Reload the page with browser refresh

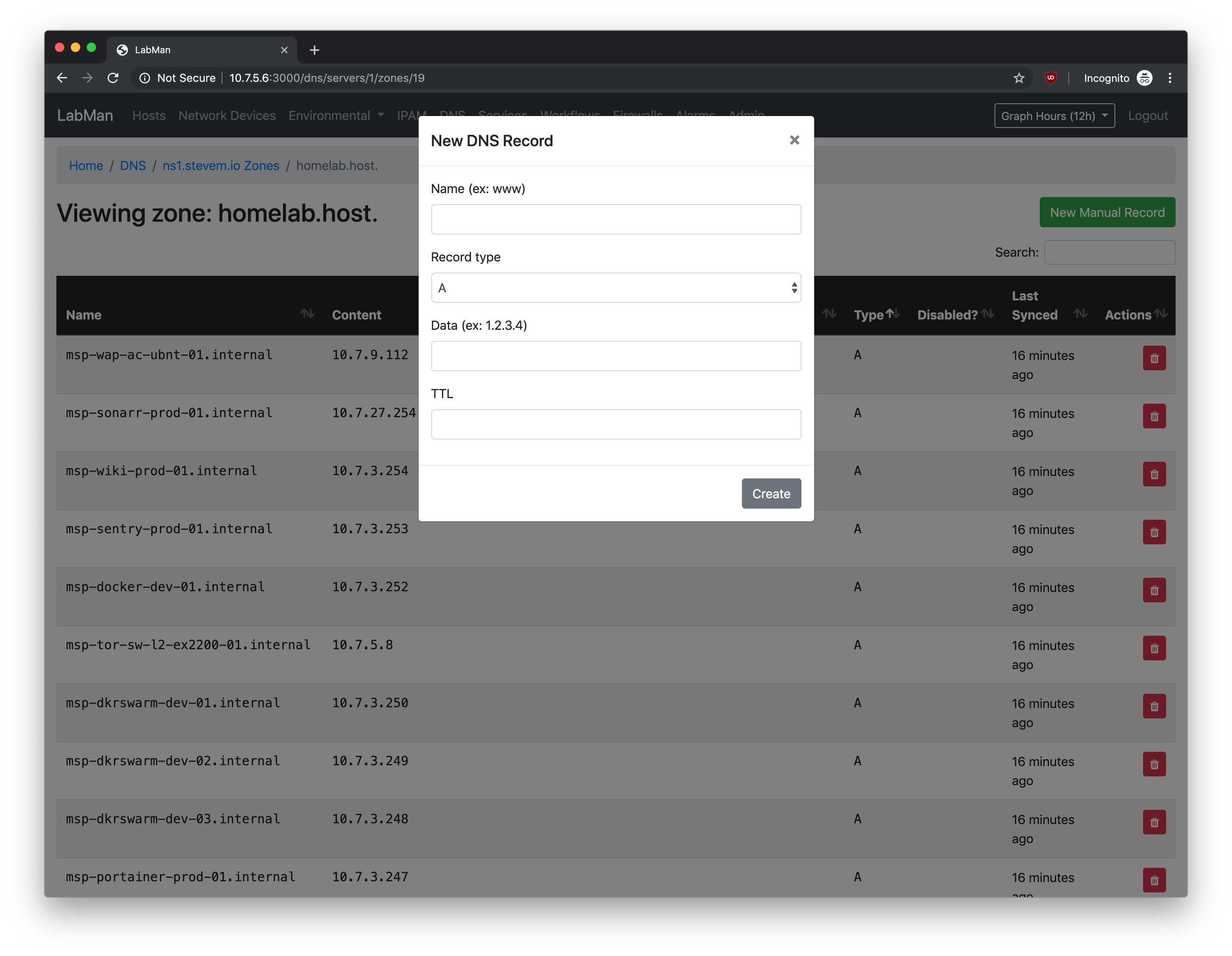point(113,78)
